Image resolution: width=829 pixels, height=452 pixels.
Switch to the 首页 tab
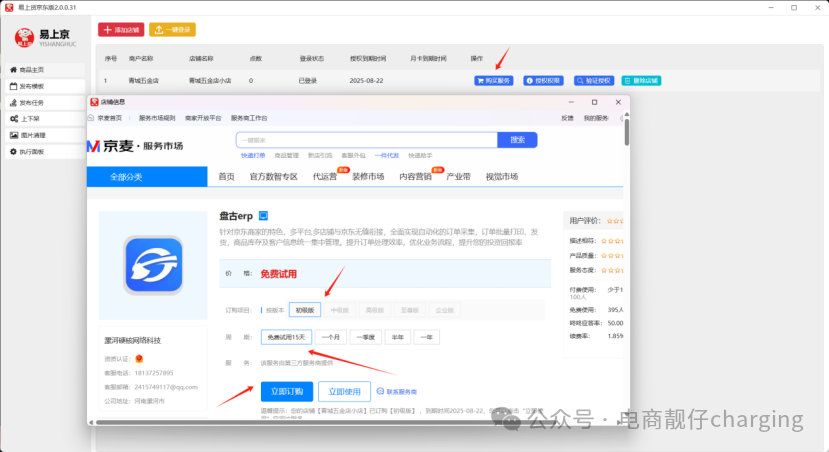click(x=226, y=177)
